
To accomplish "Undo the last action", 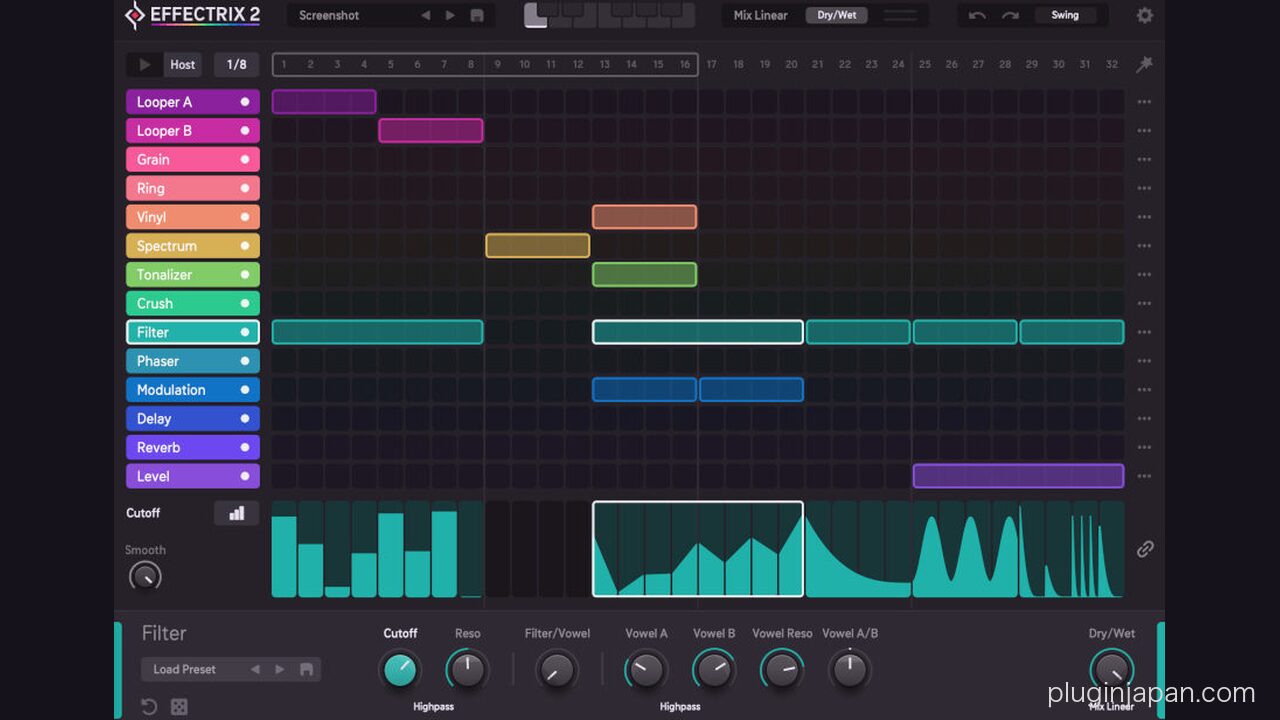I will [x=977, y=15].
